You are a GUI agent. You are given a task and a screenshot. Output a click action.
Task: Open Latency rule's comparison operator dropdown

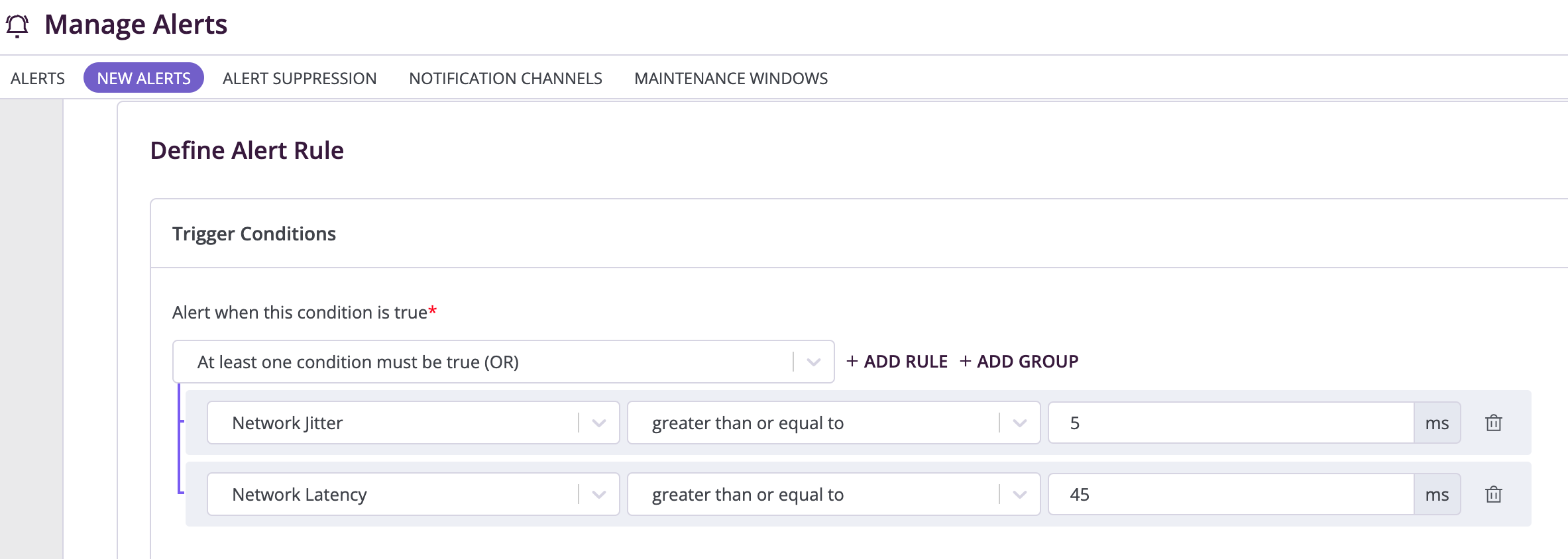tap(834, 494)
